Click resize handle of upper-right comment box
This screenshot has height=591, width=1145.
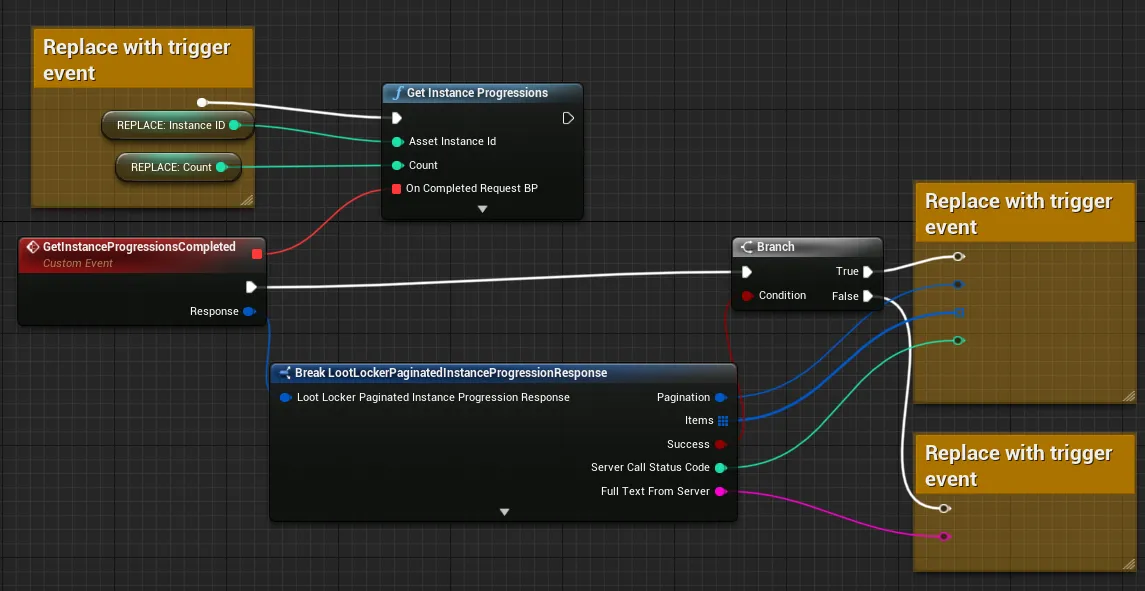coord(1129,396)
